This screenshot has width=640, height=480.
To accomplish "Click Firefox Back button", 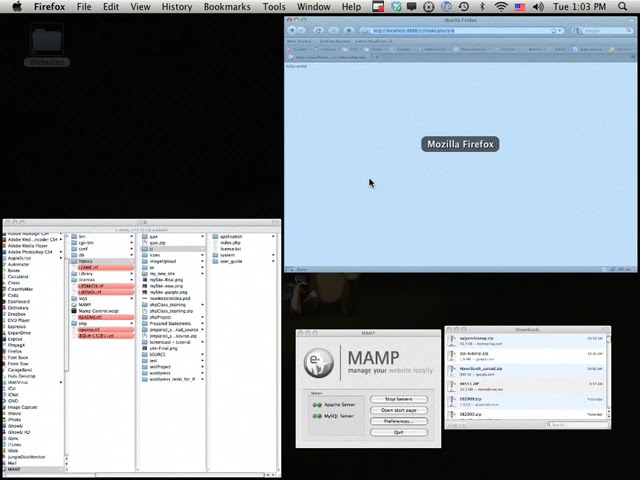I will point(292,30).
